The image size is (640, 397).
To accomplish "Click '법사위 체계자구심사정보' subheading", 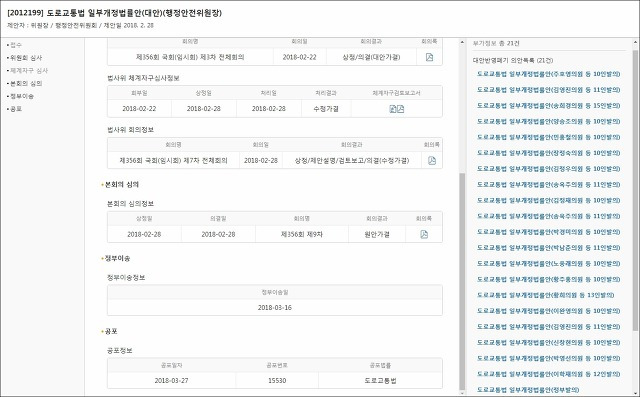I will (x=143, y=78).
